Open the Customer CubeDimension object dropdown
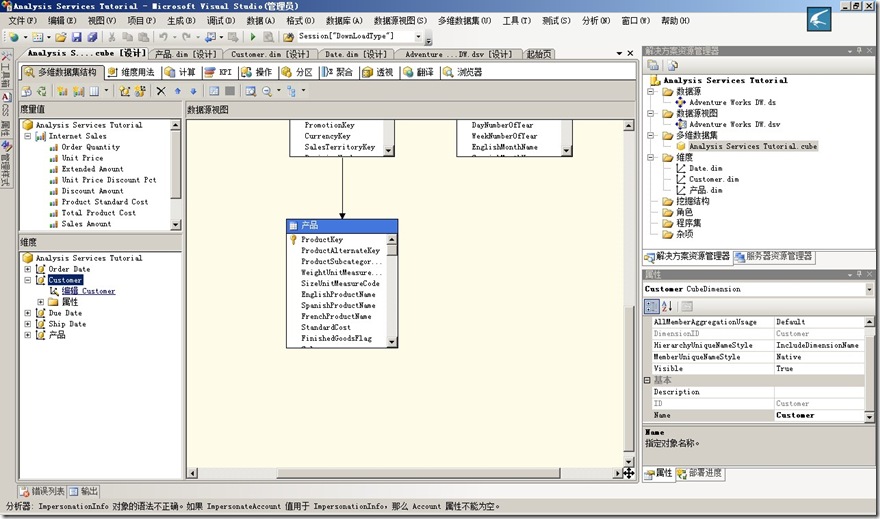This screenshot has width=880, height=519. click(869, 290)
